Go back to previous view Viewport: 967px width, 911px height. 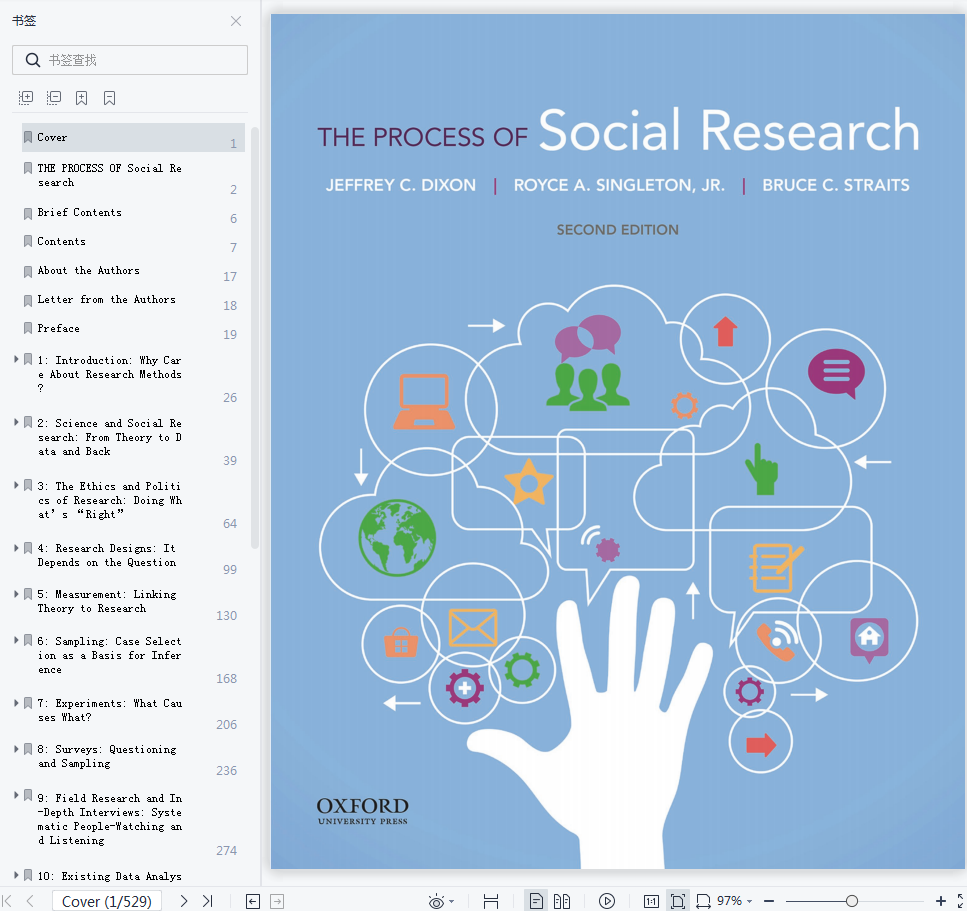[253, 902]
